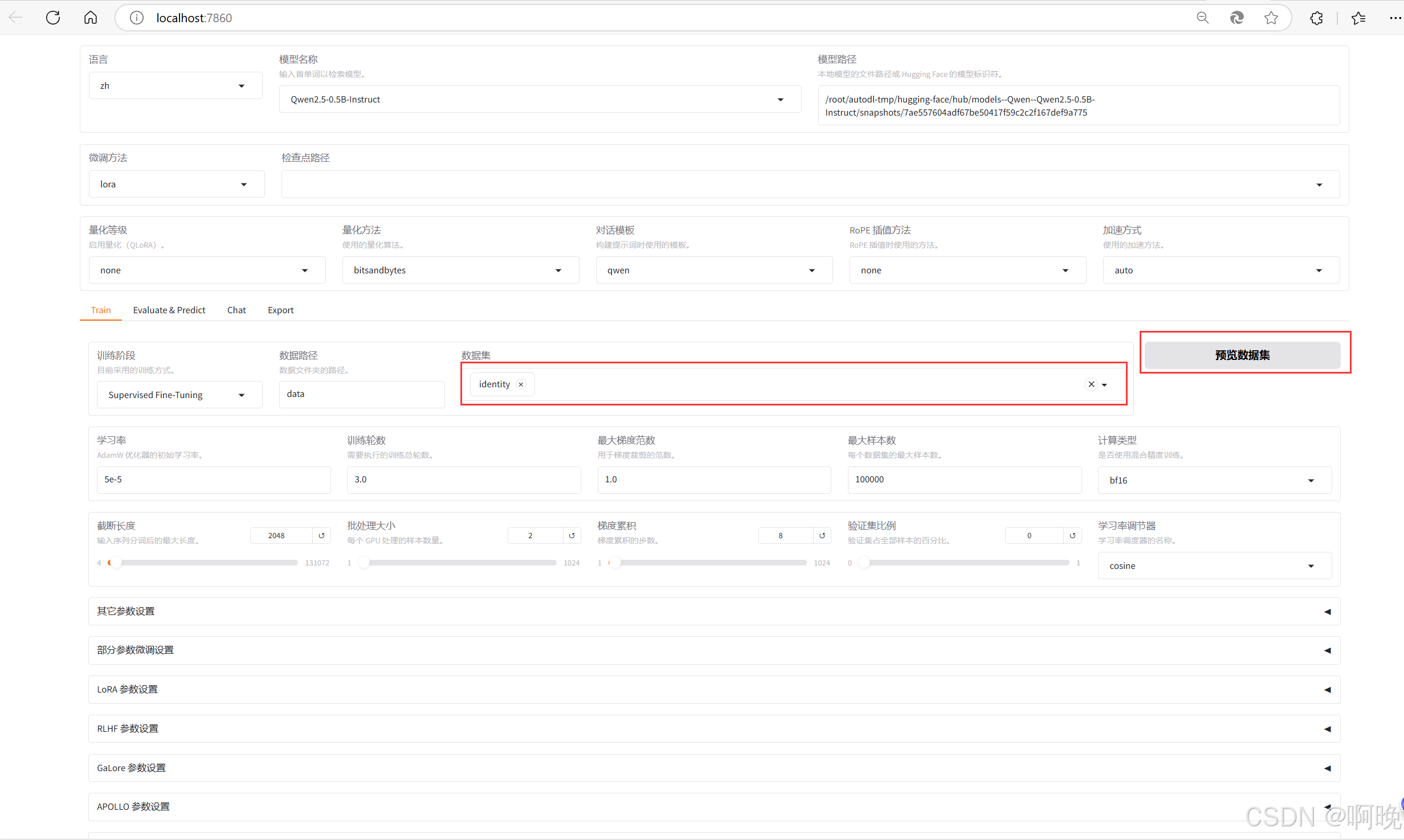This screenshot has height=840, width=1404.
Task: Click the browser home icon
Action: click(x=91, y=18)
